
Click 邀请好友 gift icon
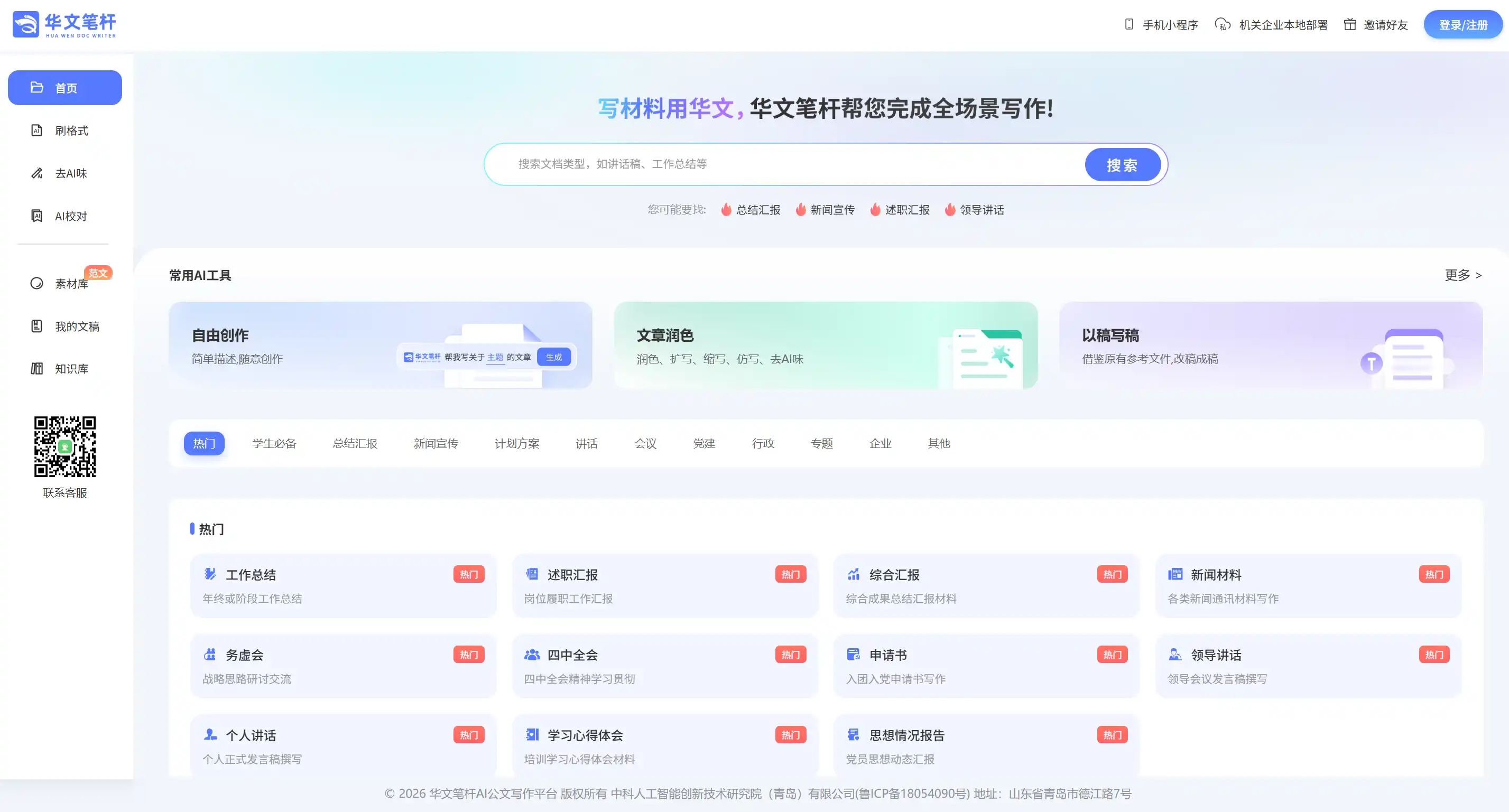point(1350,24)
